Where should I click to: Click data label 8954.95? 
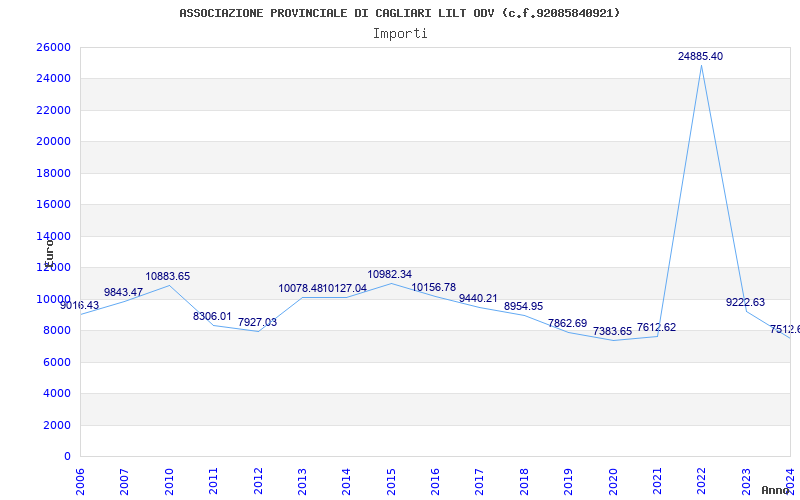(x=523, y=307)
